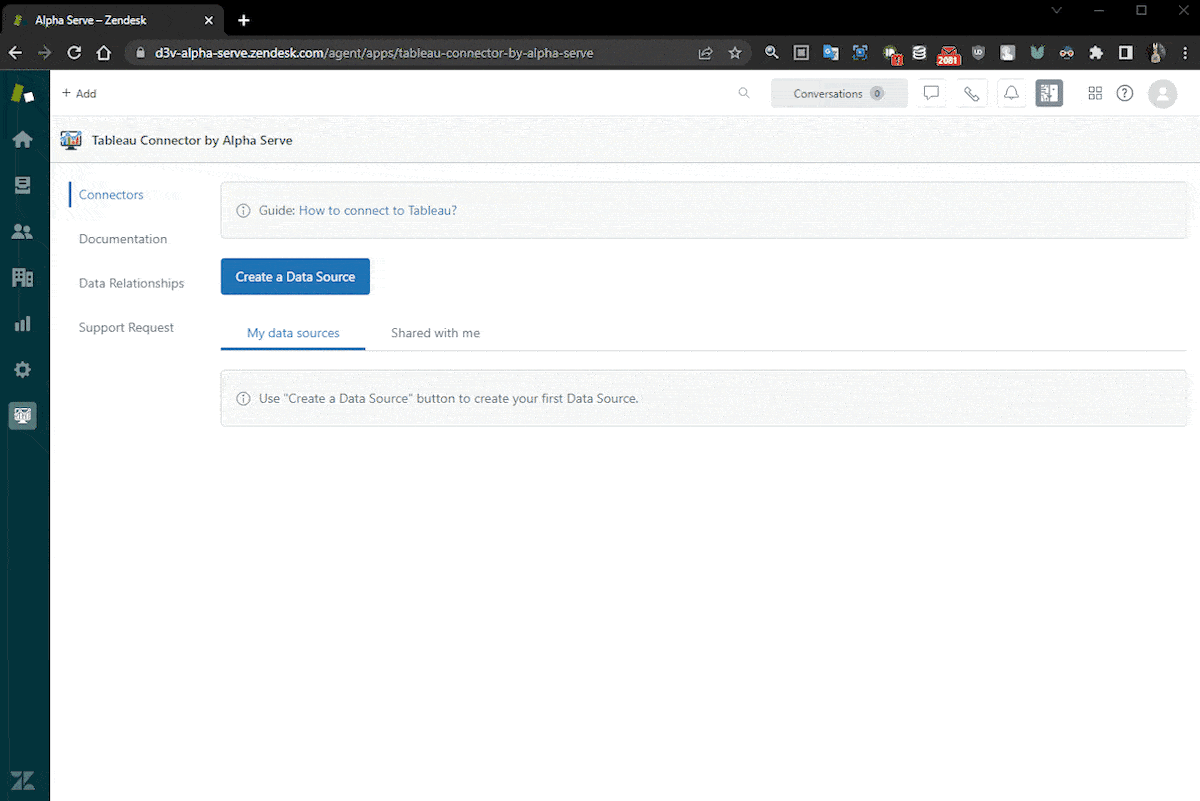The width and height of the screenshot is (1200, 801).
Task: Click Create a Data Source button
Action: pos(295,277)
